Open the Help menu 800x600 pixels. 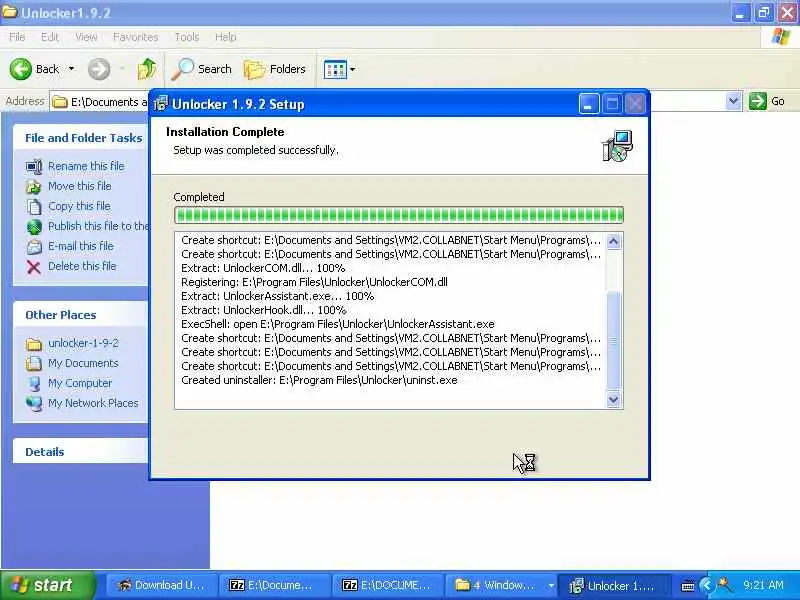pyautogui.click(x=225, y=37)
